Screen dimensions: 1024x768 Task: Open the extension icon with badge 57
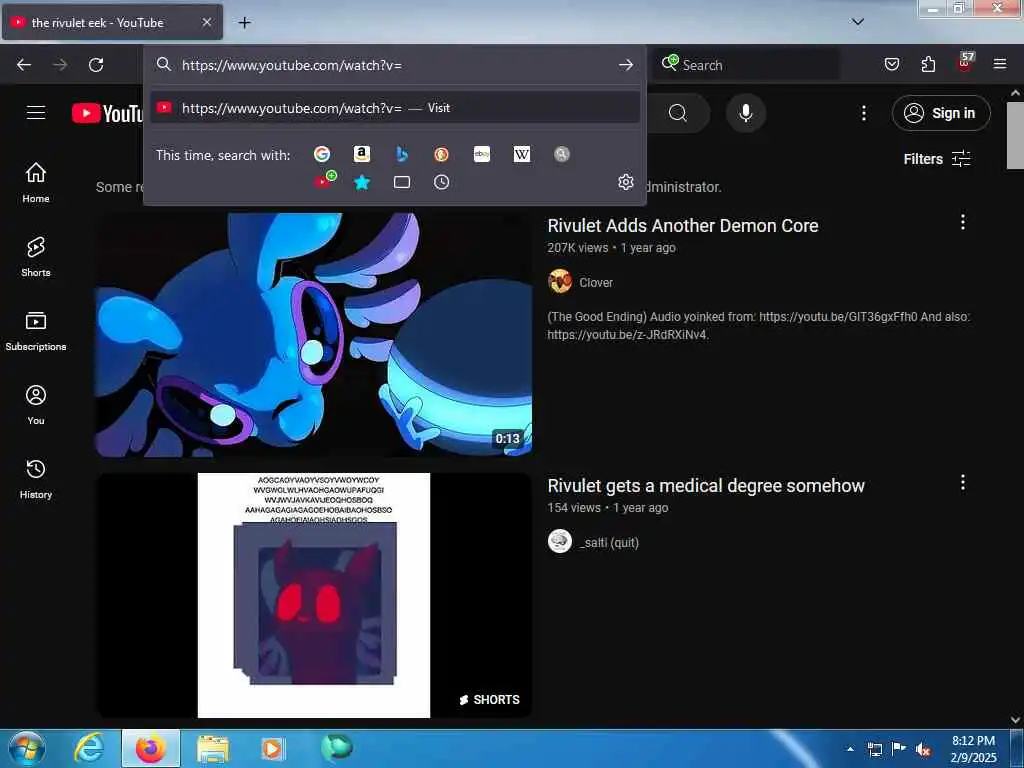click(965, 63)
